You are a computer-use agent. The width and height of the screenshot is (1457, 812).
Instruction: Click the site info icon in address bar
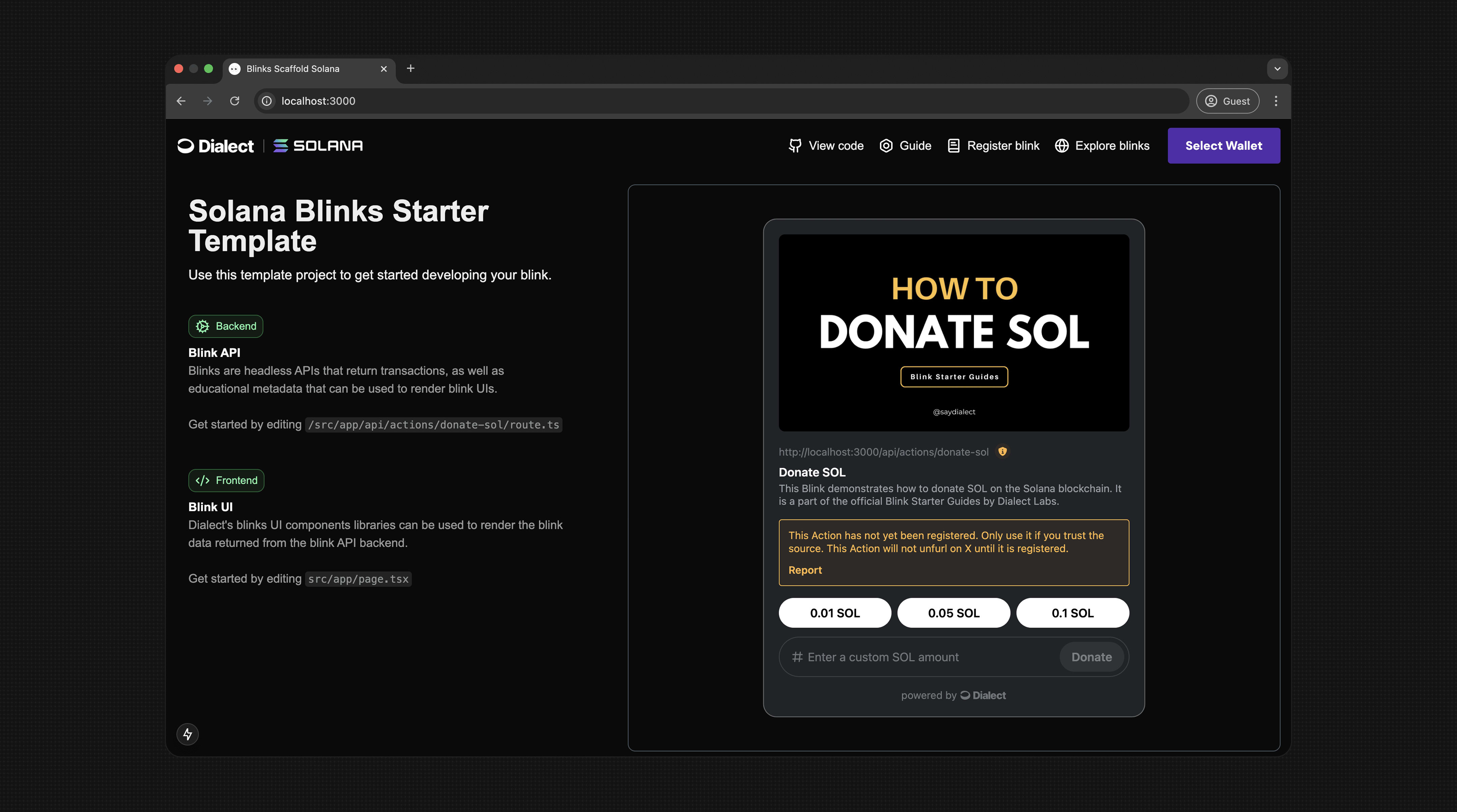[267, 101]
